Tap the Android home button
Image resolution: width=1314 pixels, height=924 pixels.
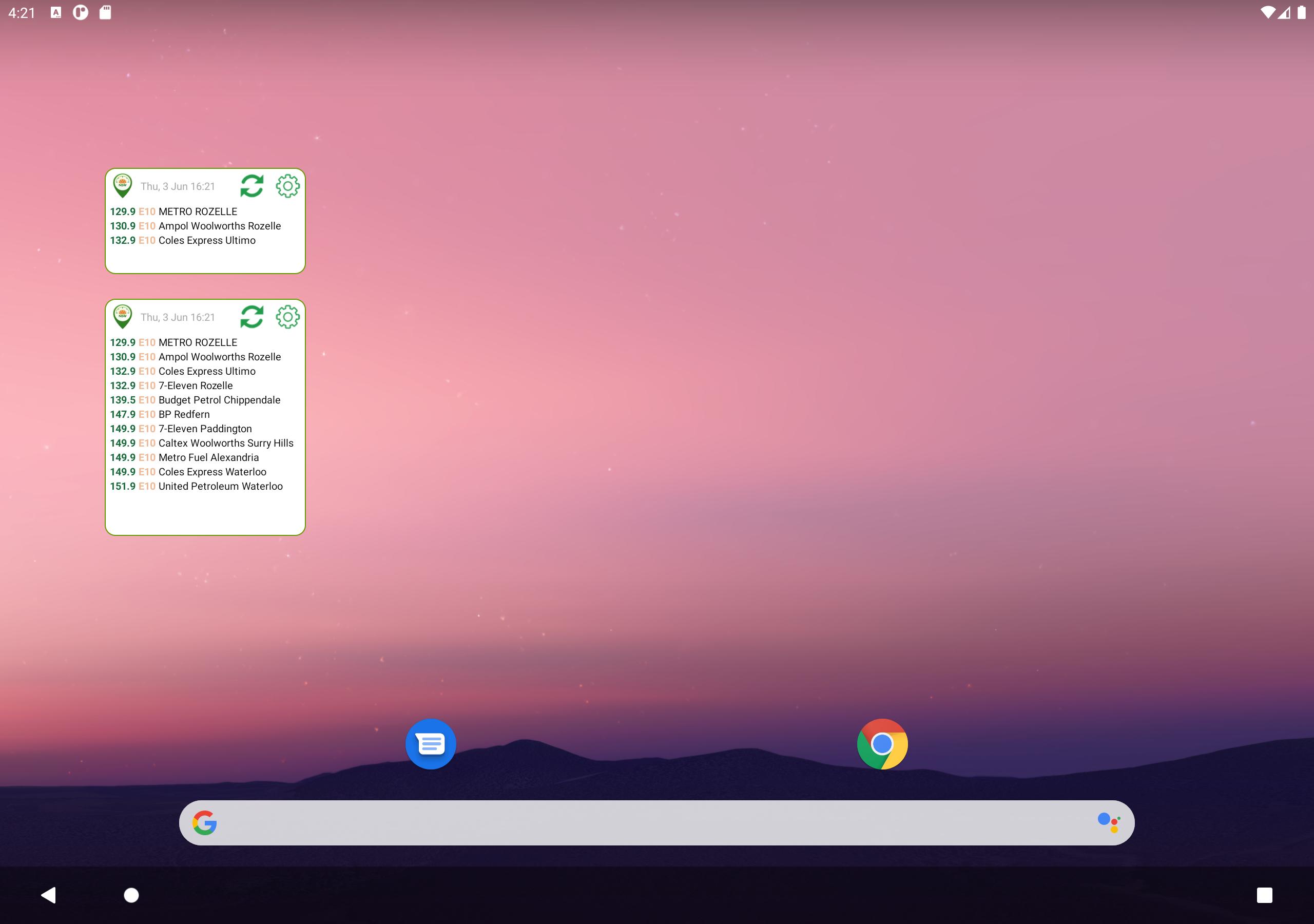[131, 895]
